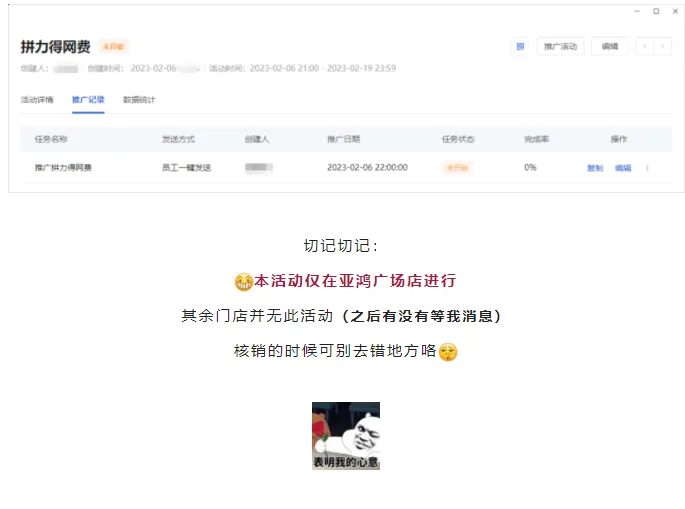Image resolution: width=685 pixels, height=509 pixels.
Task: Switch to the 活动详情 tab
Action: pos(37,100)
